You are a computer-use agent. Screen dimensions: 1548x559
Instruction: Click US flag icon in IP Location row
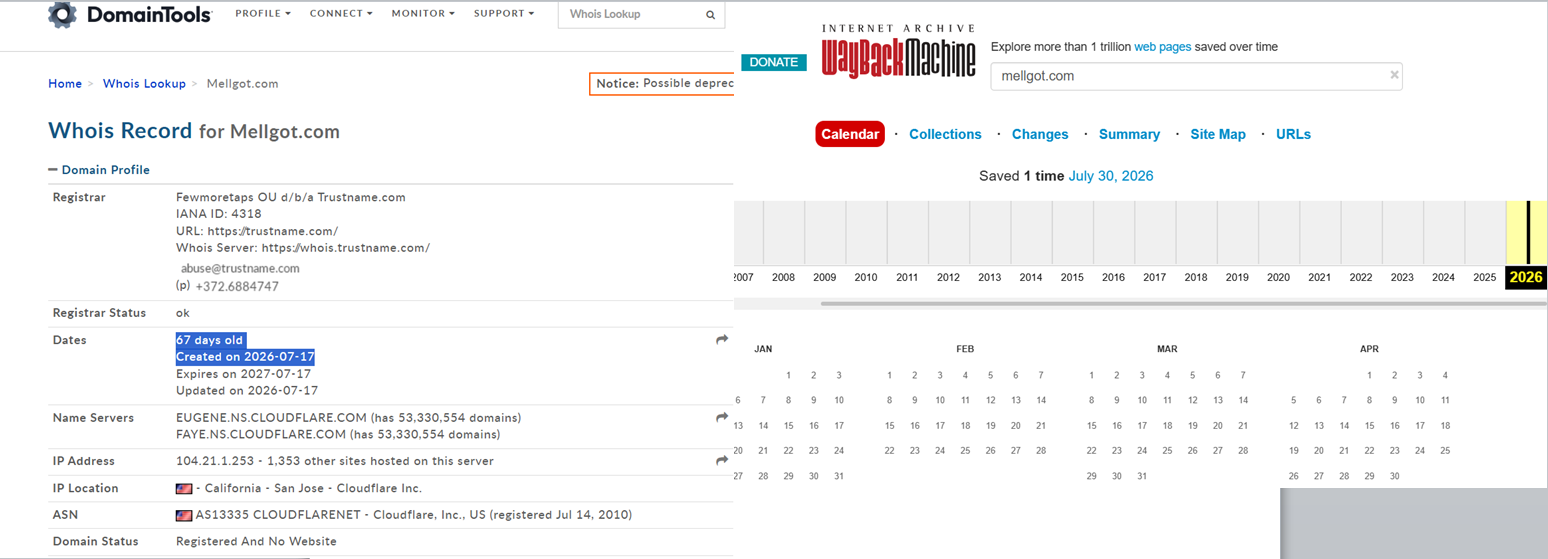coord(184,489)
